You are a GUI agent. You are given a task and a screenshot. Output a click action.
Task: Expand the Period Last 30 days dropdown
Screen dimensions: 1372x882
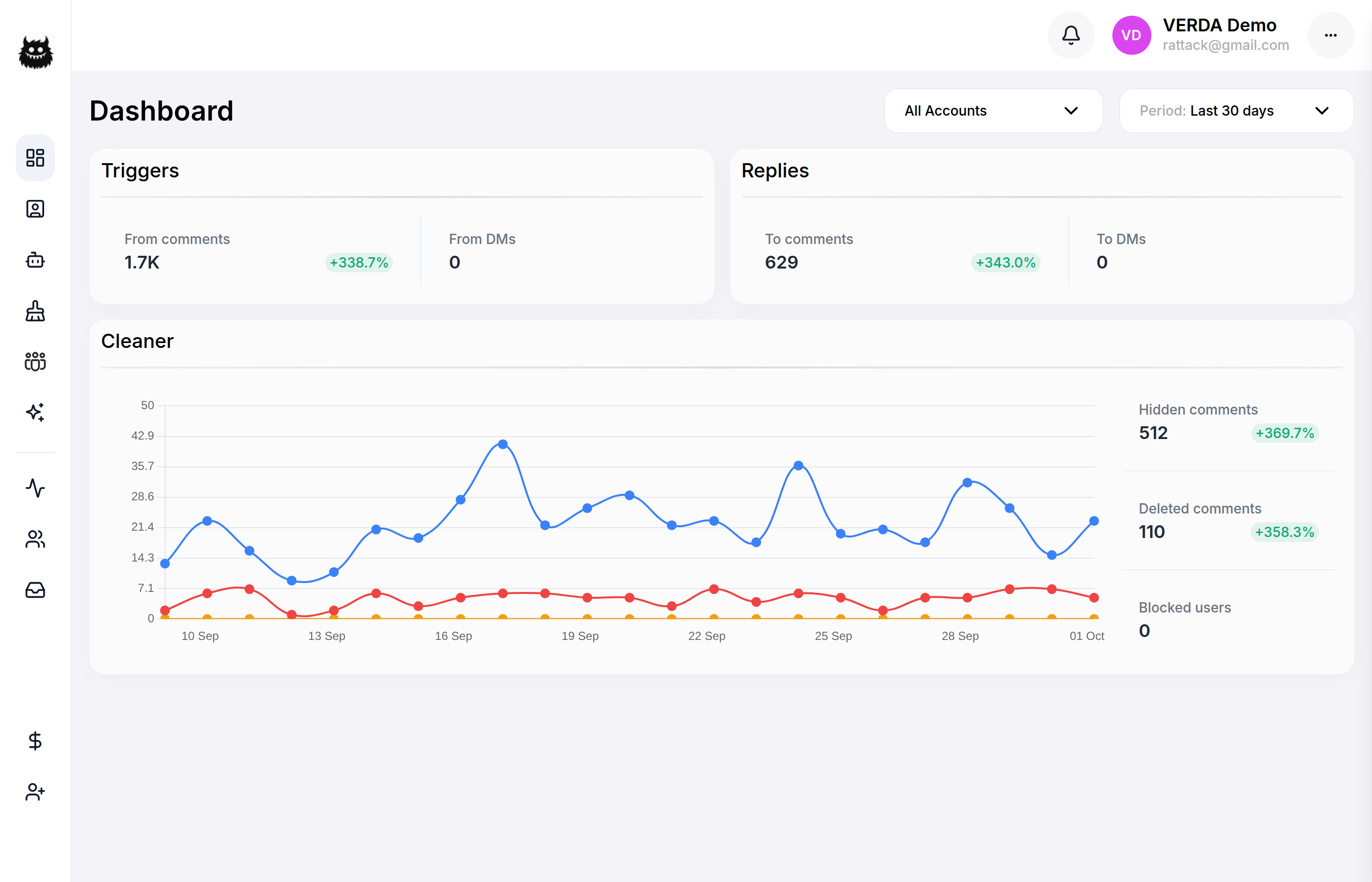pos(1236,111)
